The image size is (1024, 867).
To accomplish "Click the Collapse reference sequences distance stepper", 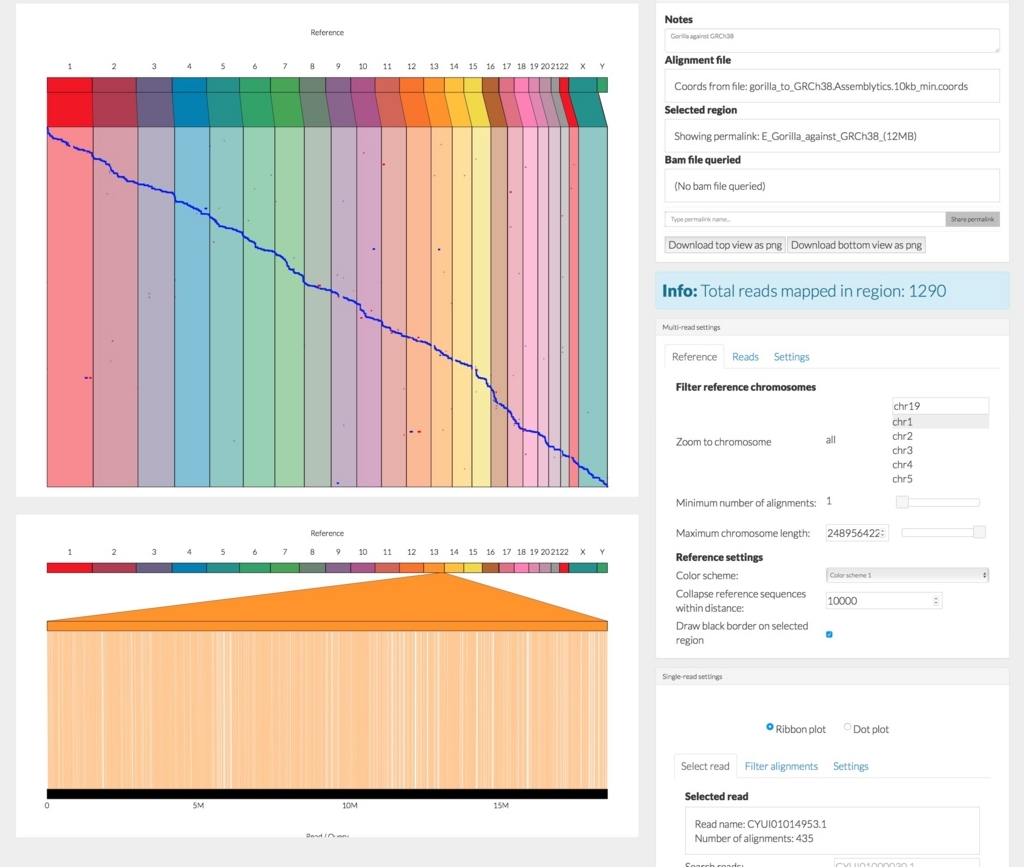I will (936, 601).
